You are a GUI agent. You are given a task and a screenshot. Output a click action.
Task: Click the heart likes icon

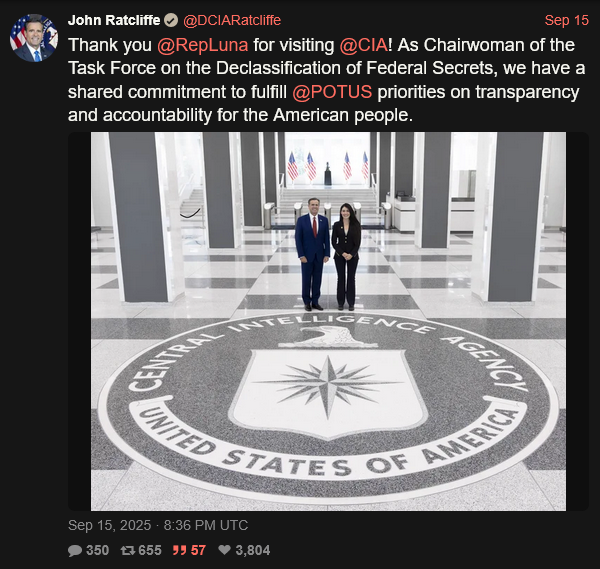point(224,550)
